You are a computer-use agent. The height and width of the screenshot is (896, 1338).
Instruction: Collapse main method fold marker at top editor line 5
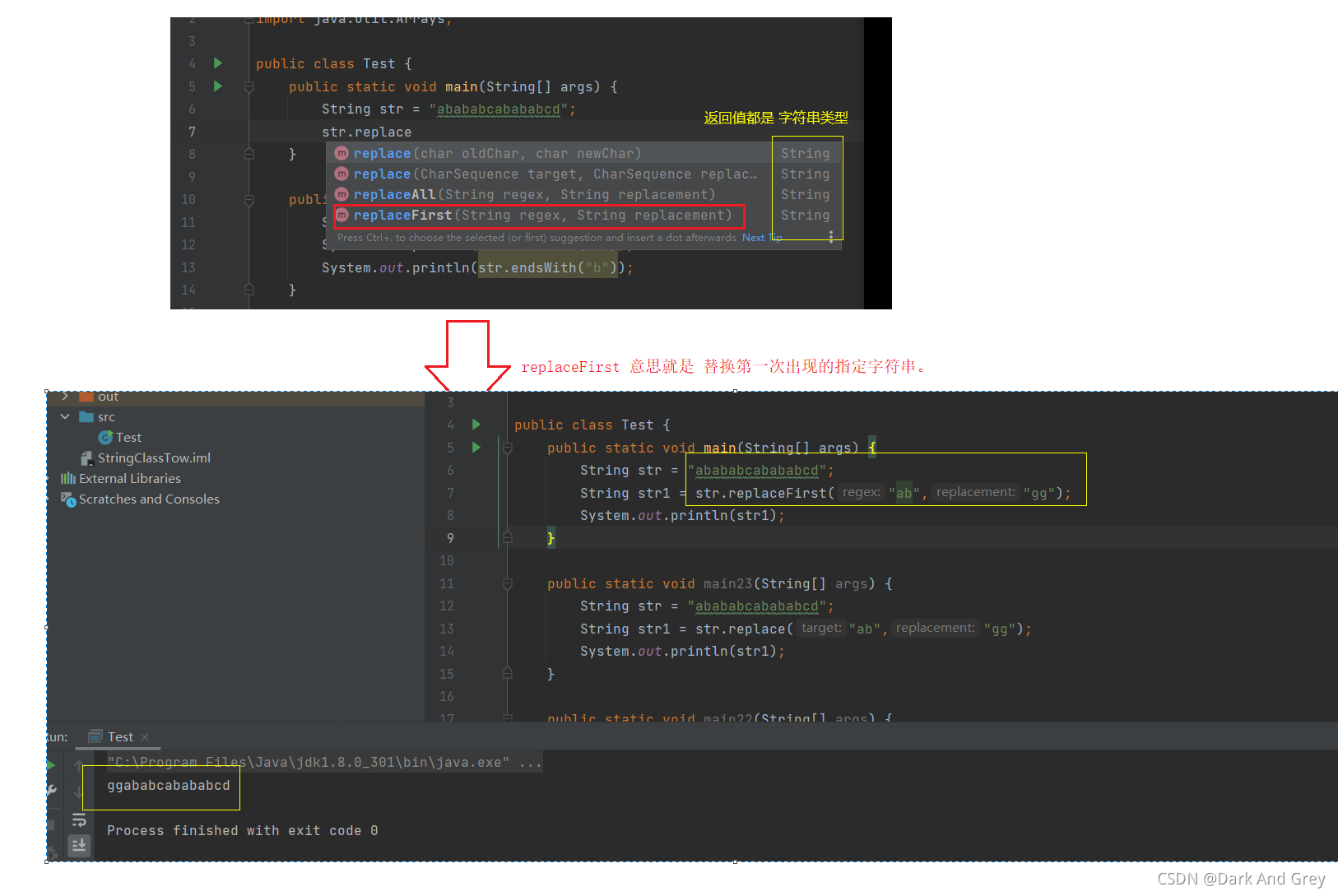tap(249, 86)
